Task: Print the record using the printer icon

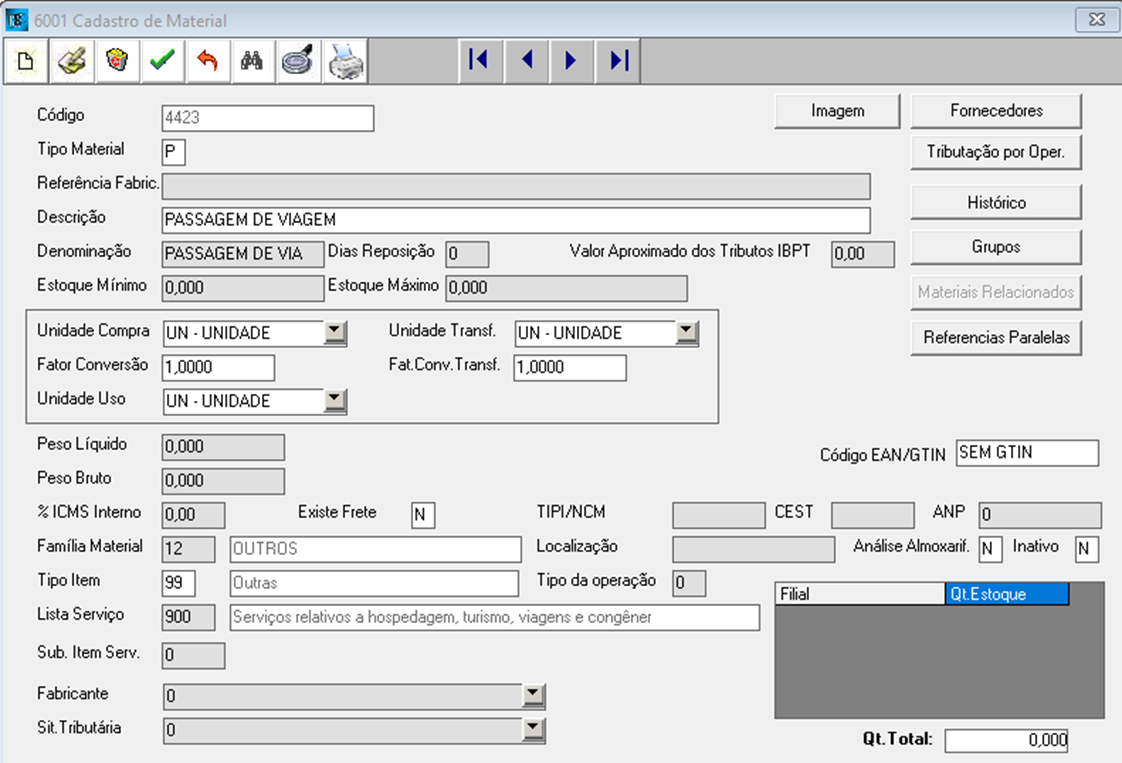Action: [x=345, y=61]
